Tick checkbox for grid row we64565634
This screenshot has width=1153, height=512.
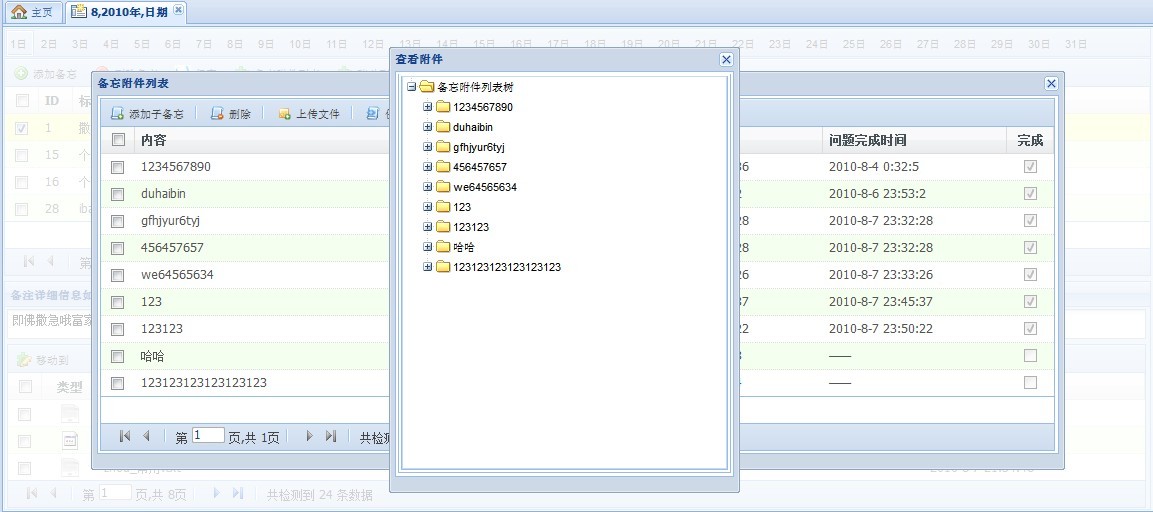pos(118,276)
